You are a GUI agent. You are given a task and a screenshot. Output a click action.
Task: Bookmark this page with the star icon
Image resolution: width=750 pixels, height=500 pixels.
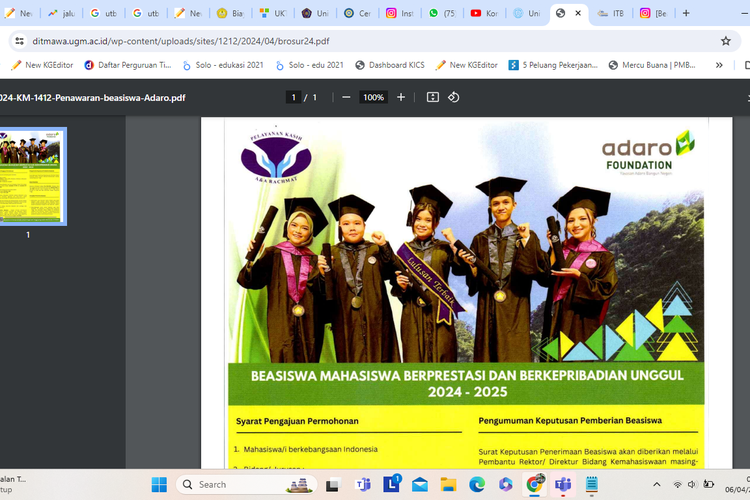726,41
